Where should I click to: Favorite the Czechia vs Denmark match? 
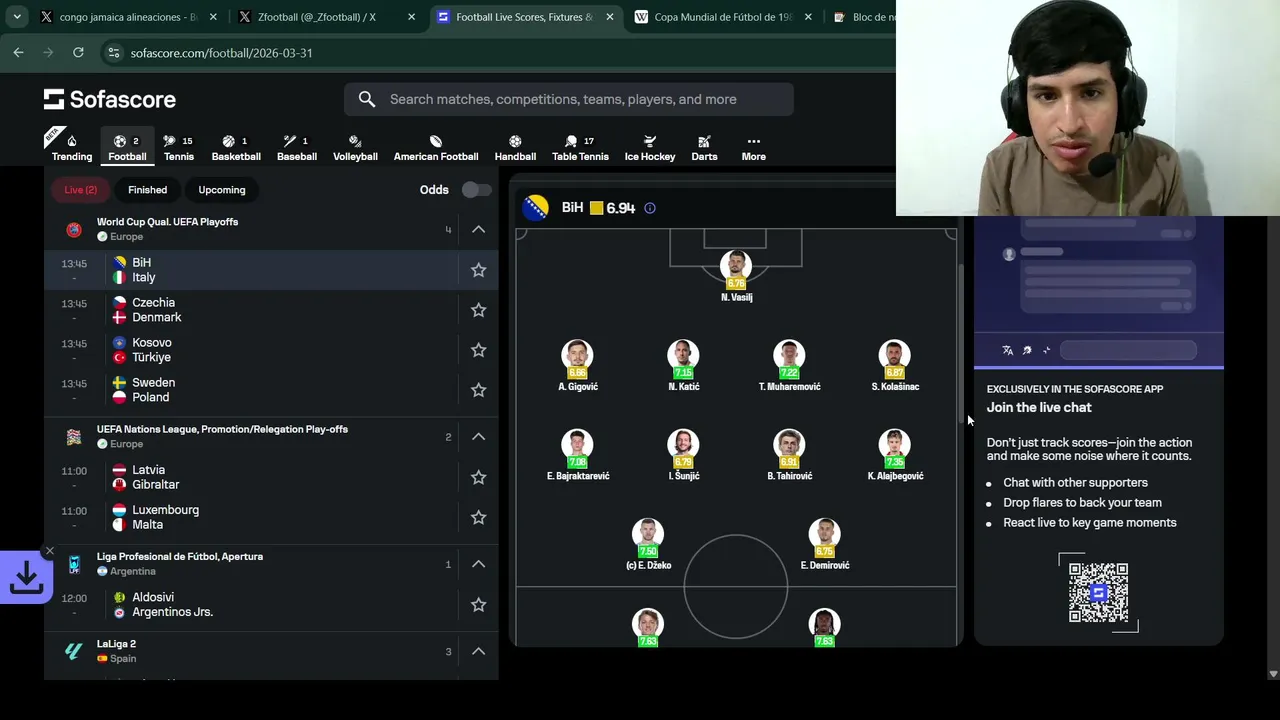(x=479, y=310)
